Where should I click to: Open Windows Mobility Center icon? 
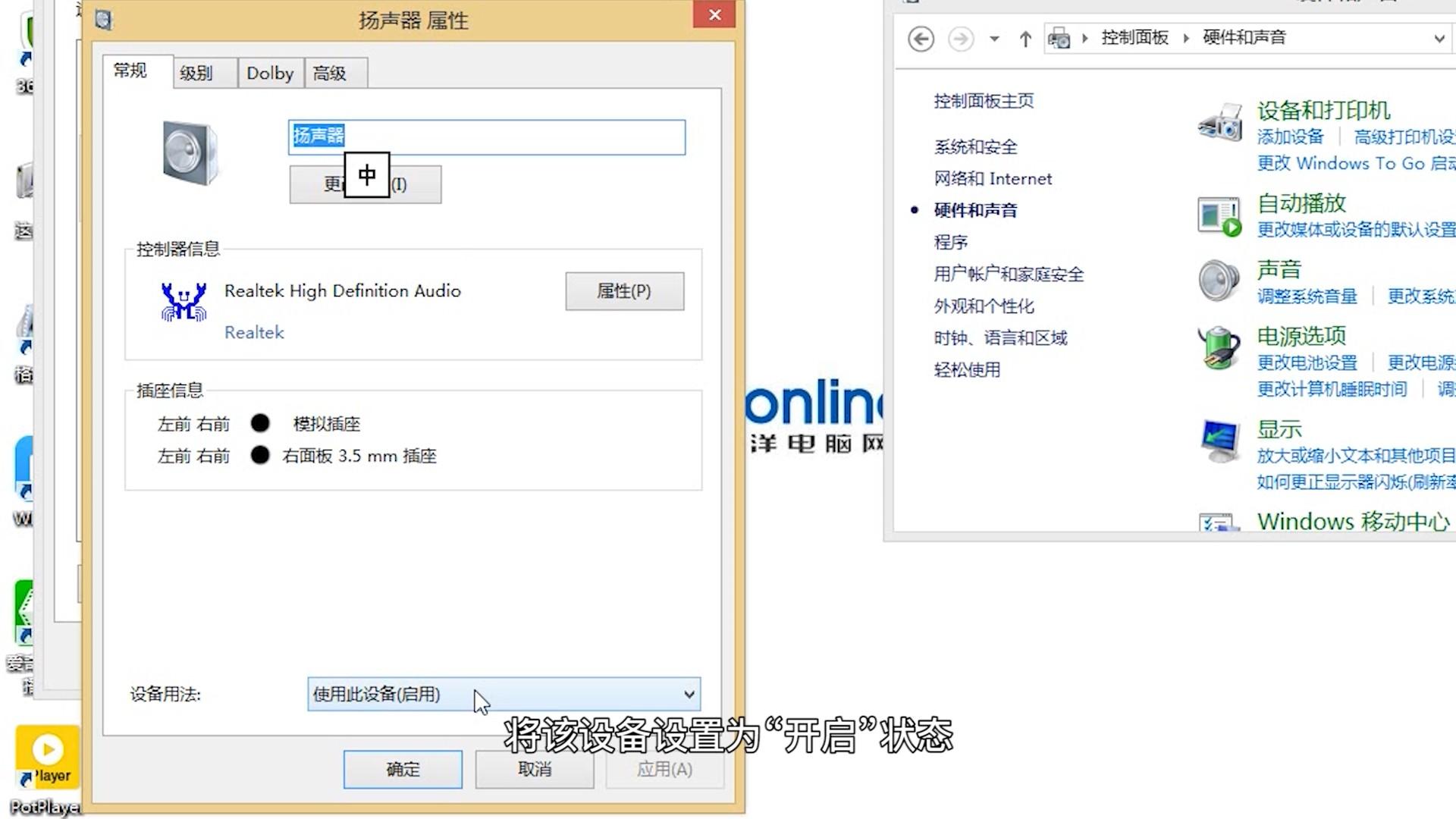tap(1219, 523)
